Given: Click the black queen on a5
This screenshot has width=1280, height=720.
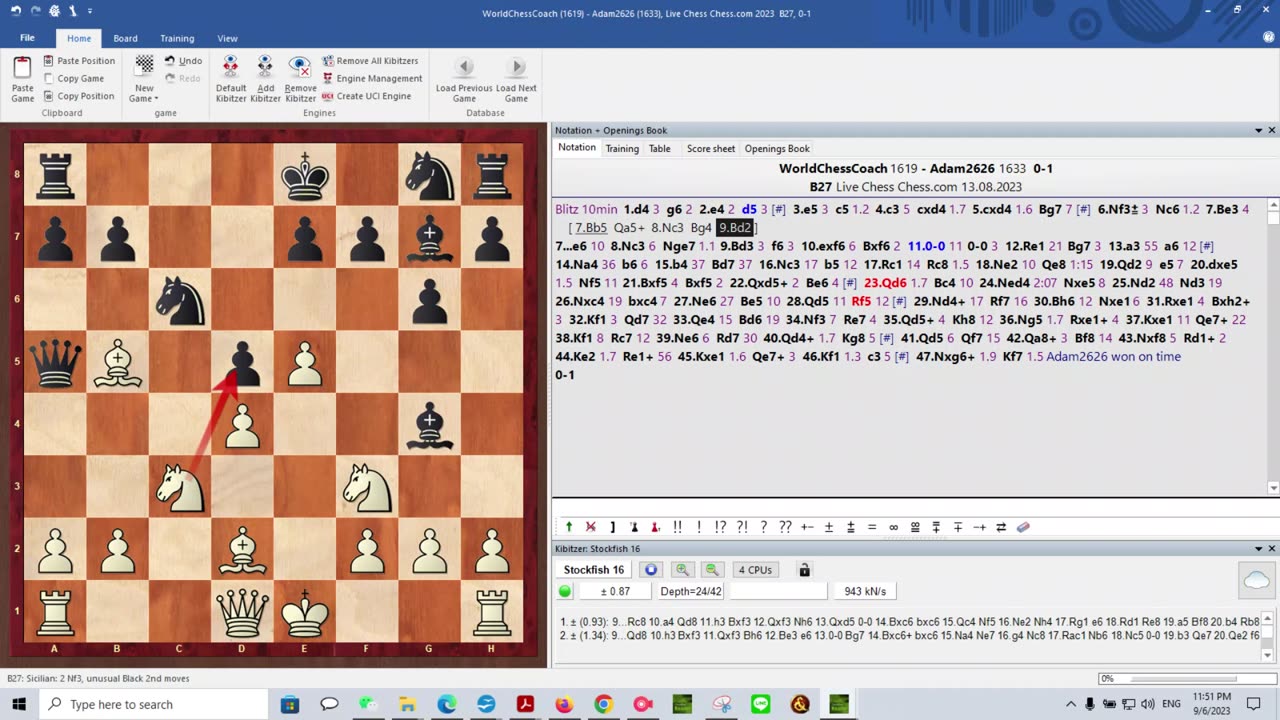Looking at the screenshot, I should pos(55,362).
